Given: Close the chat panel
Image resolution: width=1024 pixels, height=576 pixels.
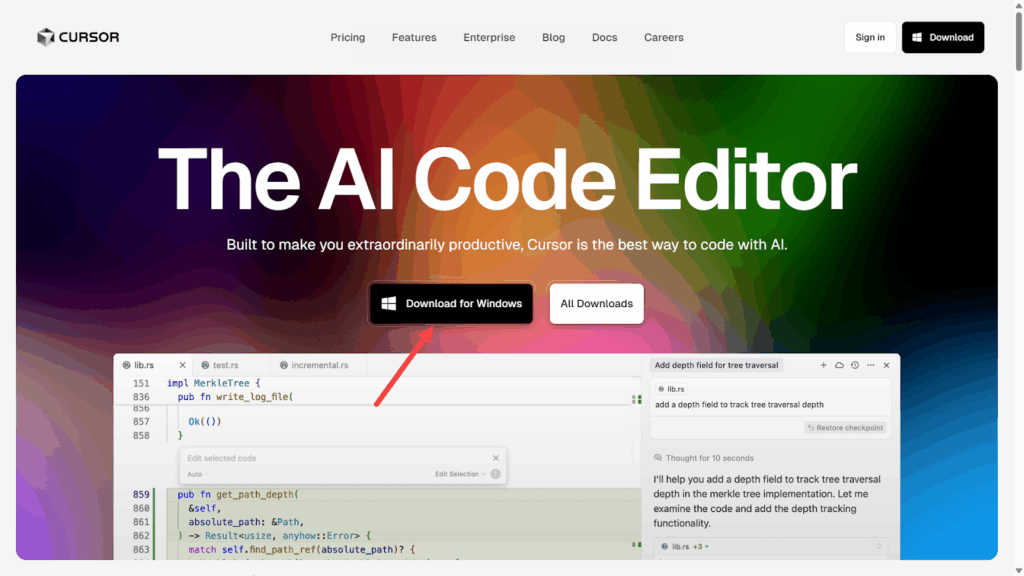Looking at the screenshot, I should (886, 365).
